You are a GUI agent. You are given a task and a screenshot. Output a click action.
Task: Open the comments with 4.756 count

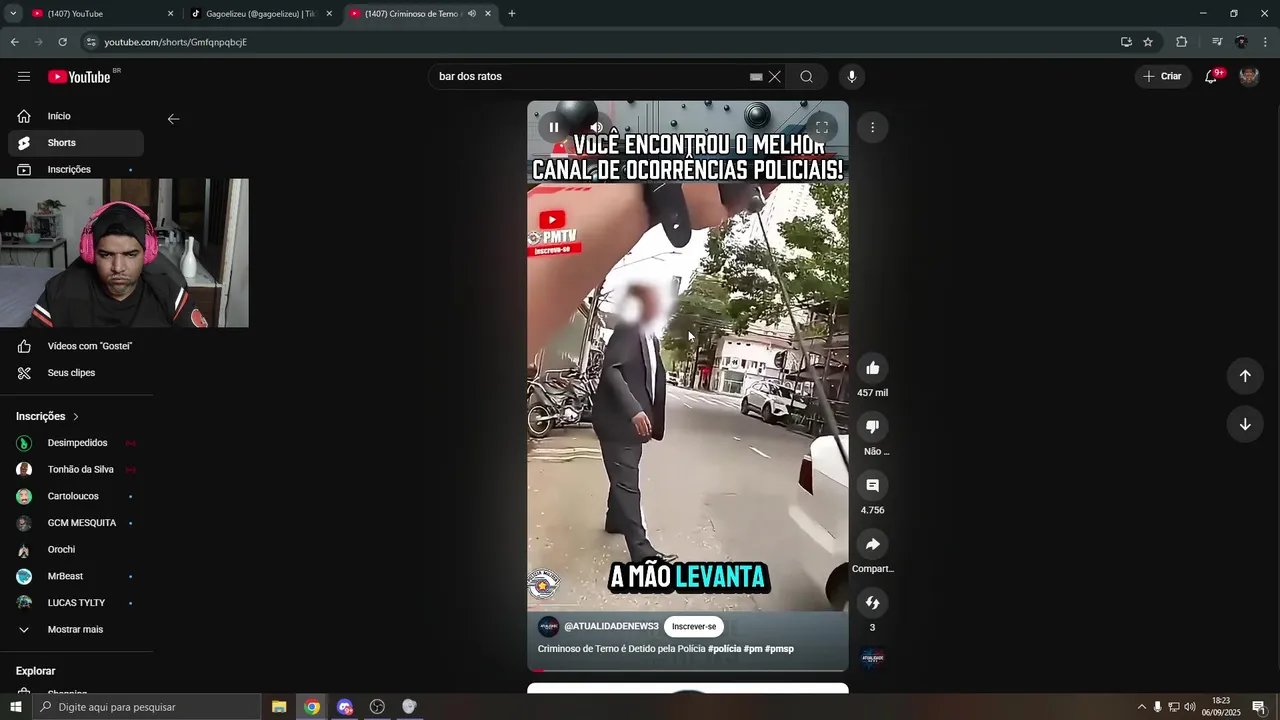(x=872, y=485)
